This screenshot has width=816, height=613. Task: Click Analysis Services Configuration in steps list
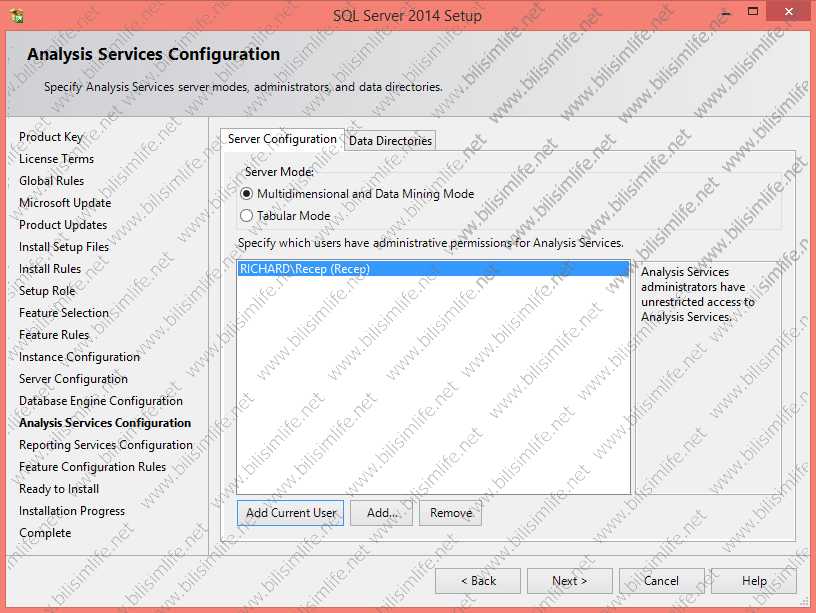105,423
